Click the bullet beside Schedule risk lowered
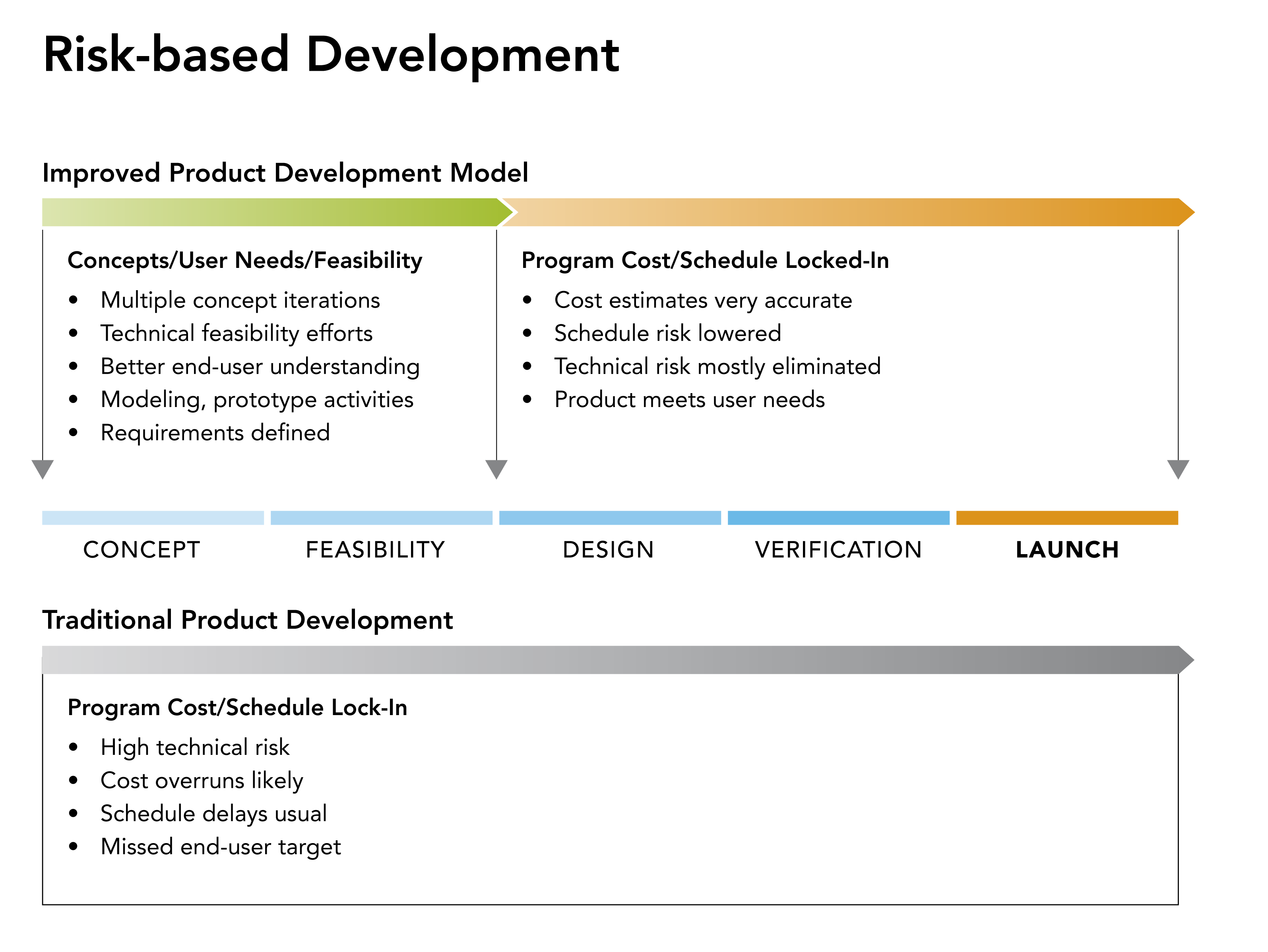Viewport: 1268px width, 952px height. click(x=527, y=333)
